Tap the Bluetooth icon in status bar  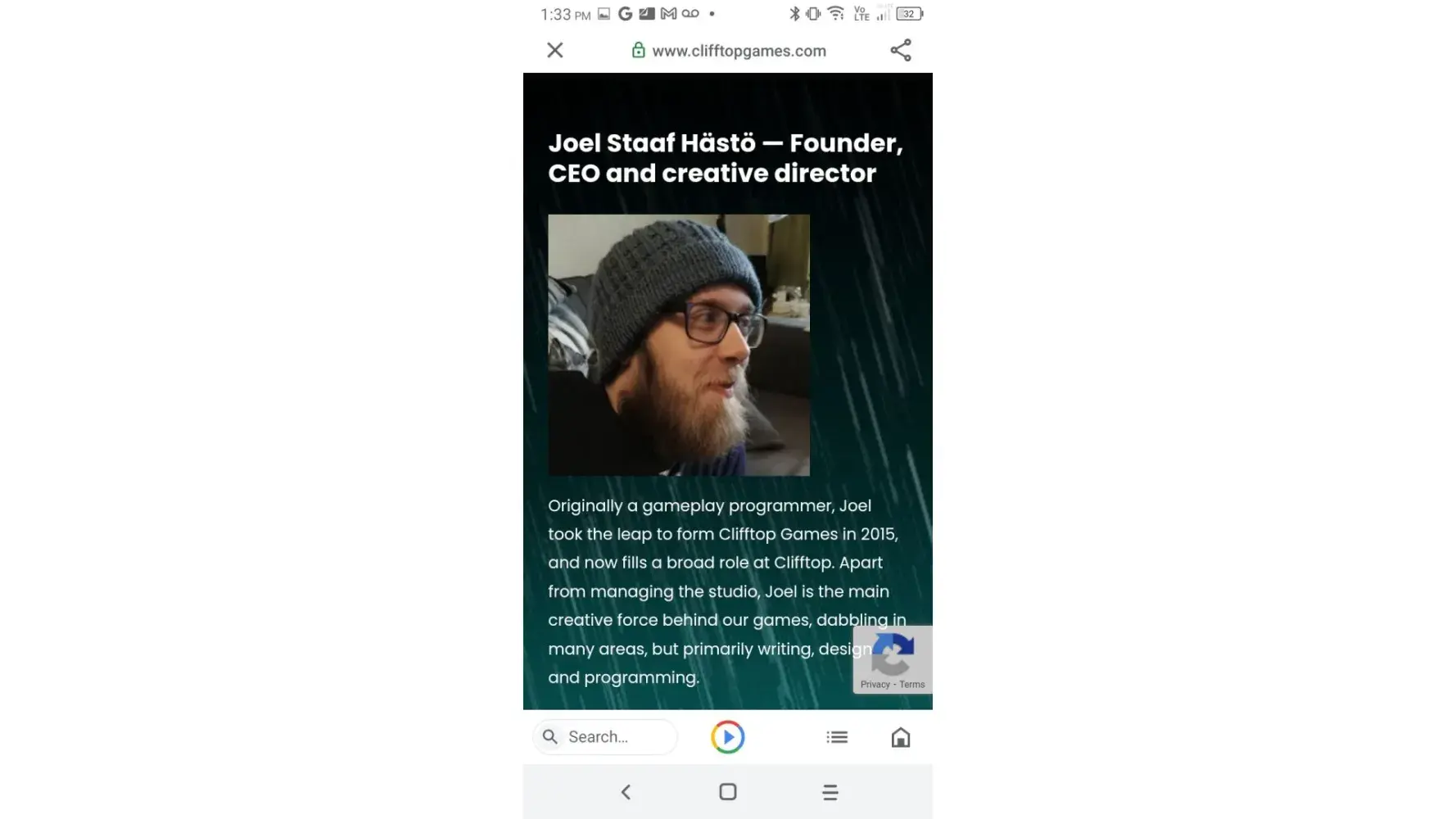click(x=794, y=14)
